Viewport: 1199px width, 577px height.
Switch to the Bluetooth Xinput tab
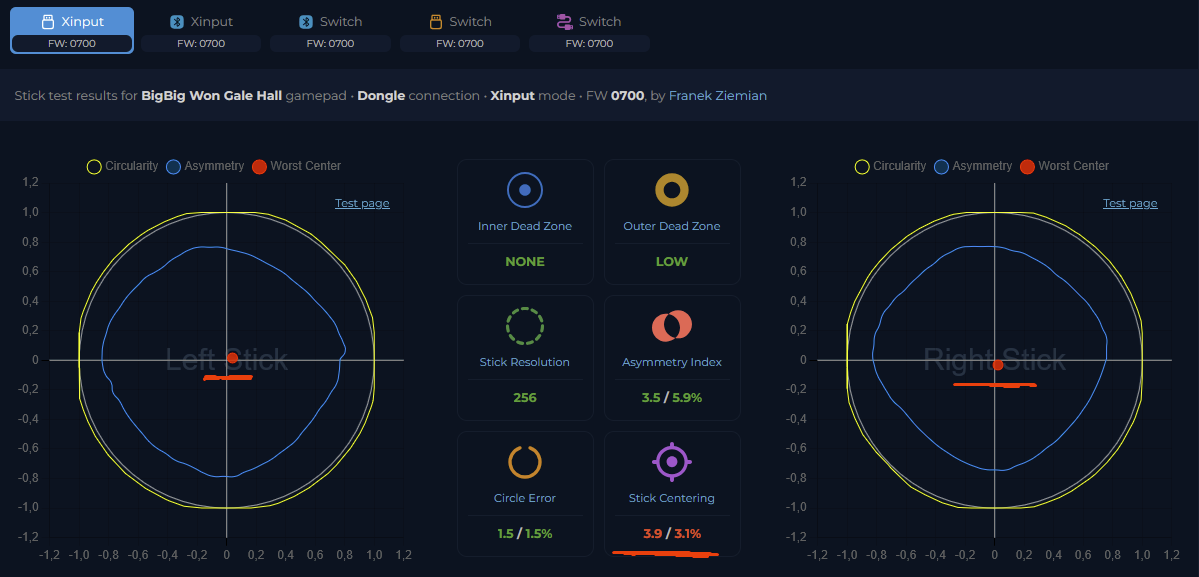pyautogui.click(x=201, y=31)
